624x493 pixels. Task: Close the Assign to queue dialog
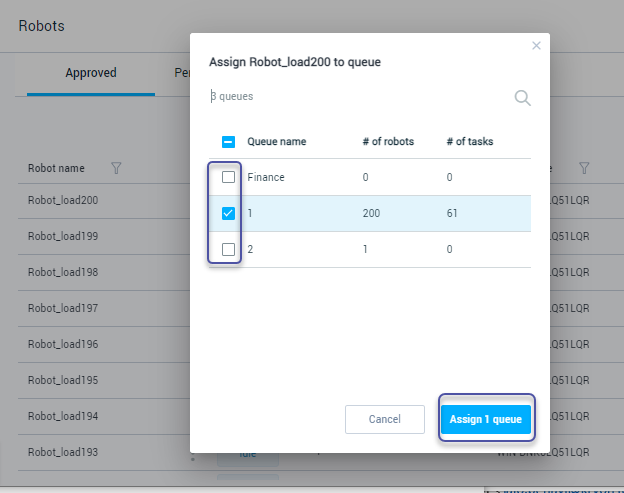pos(536,45)
